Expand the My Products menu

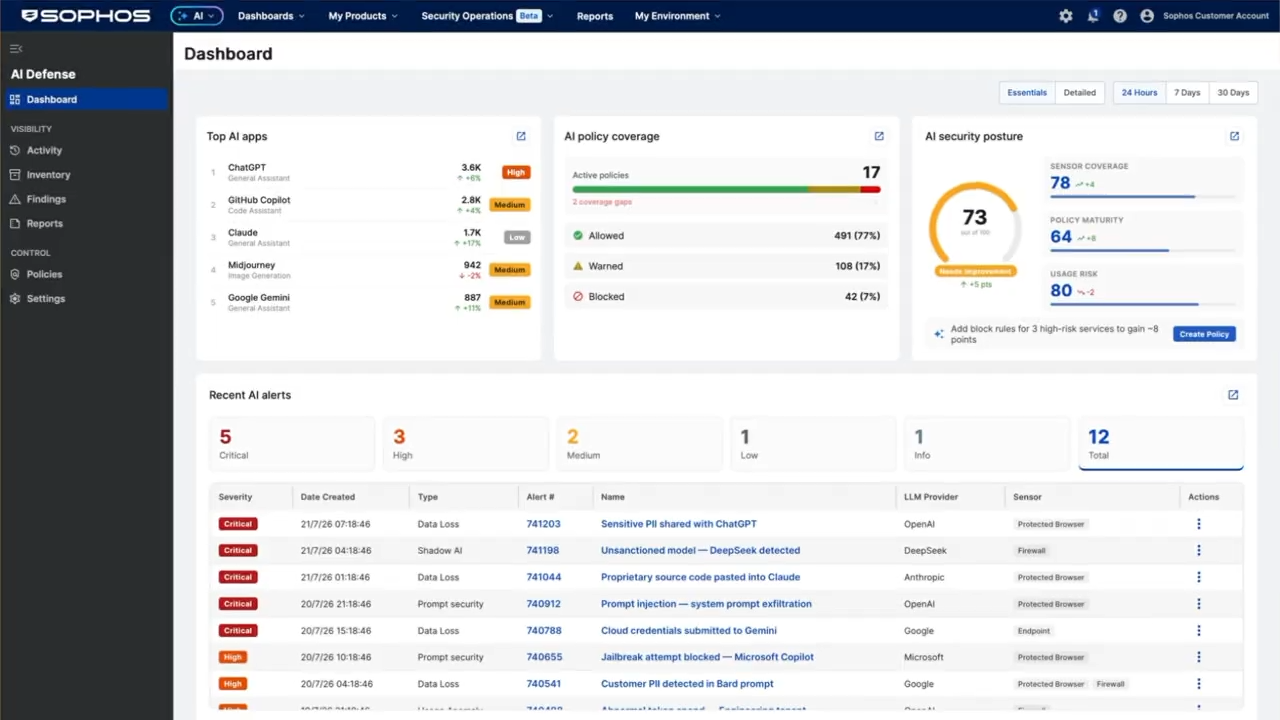tap(363, 16)
